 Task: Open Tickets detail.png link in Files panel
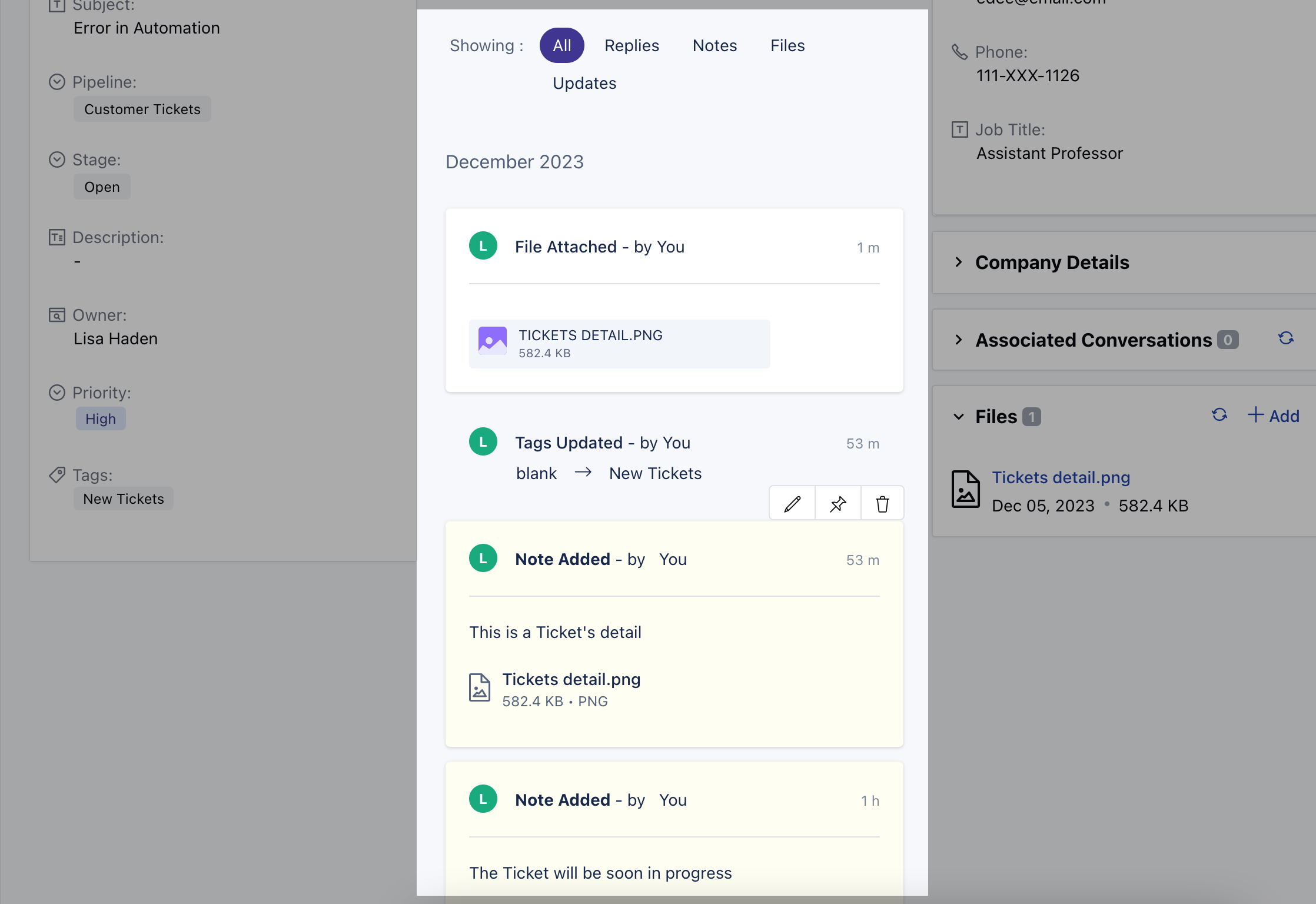coord(1061,477)
